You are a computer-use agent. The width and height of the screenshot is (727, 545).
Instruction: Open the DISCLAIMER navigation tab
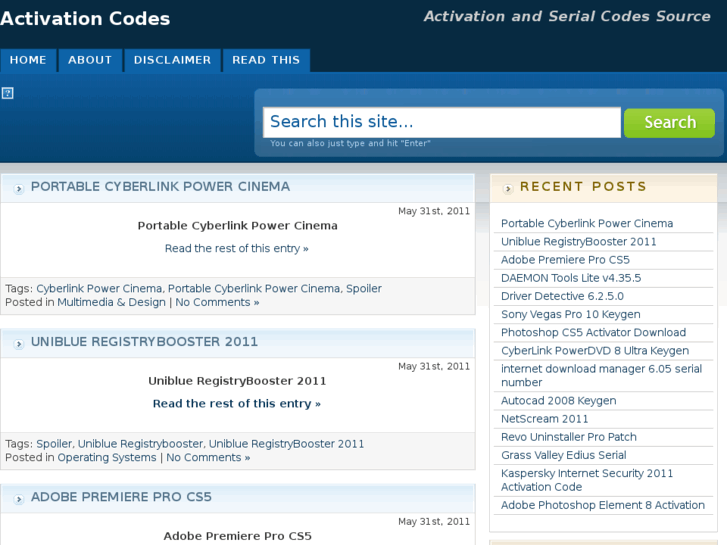[x=172, y=60]
